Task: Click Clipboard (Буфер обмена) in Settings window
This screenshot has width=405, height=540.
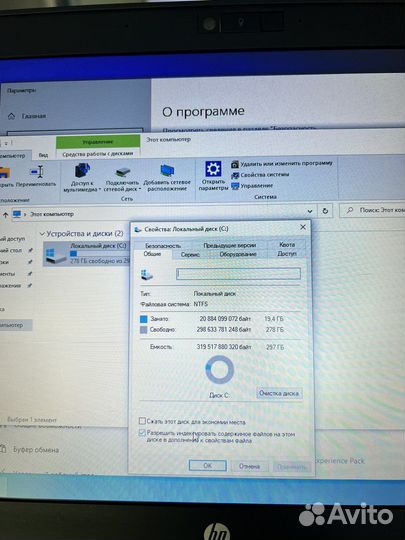Action: 36,450
